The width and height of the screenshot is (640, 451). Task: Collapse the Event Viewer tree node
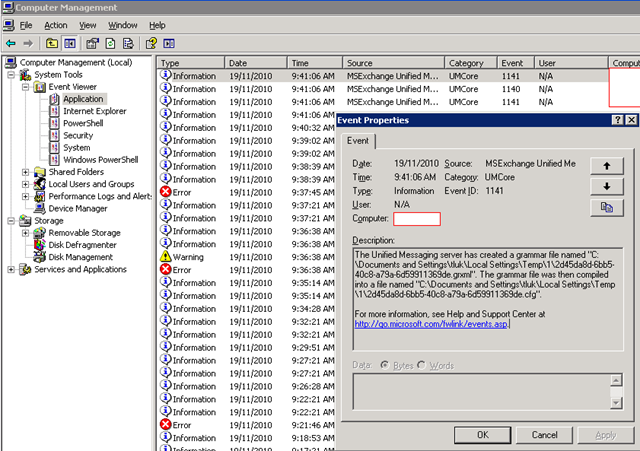[x=26, y=87]
